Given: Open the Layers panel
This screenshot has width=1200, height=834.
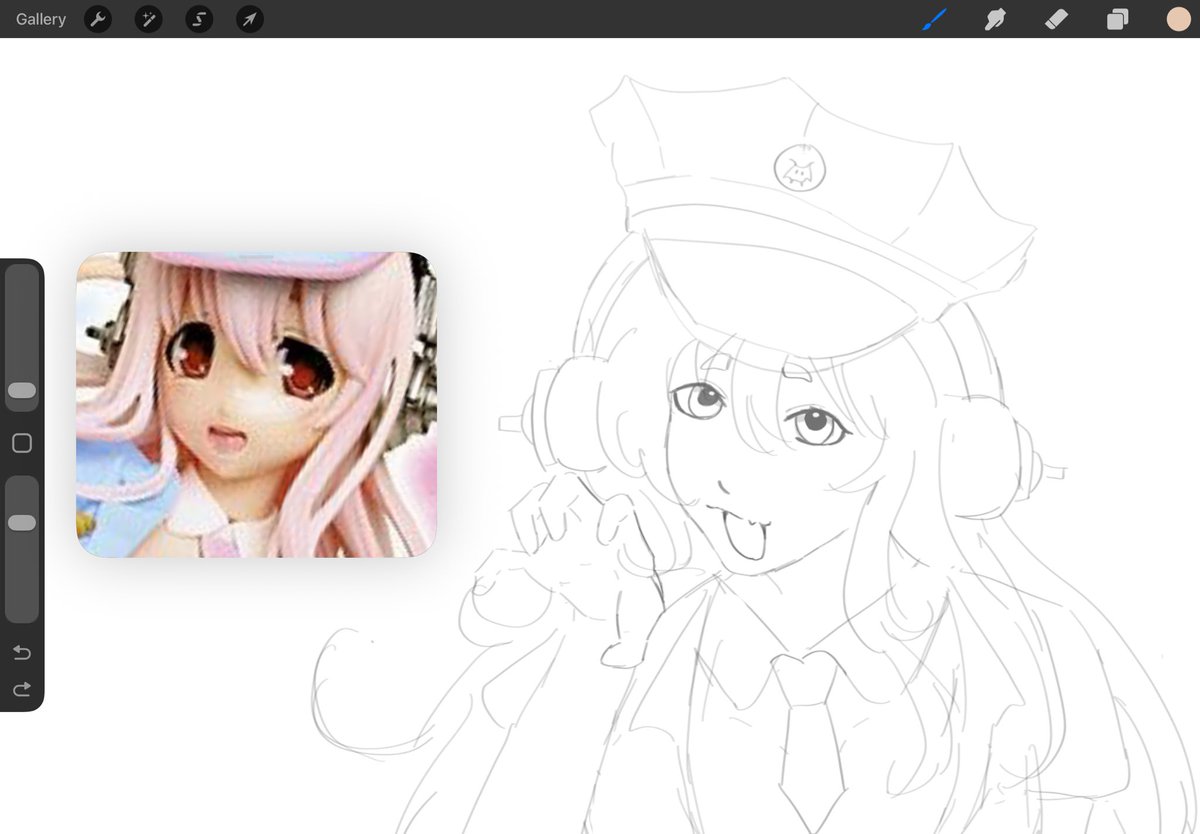Looking at the screenshot, I should (x=1117, y=19).
